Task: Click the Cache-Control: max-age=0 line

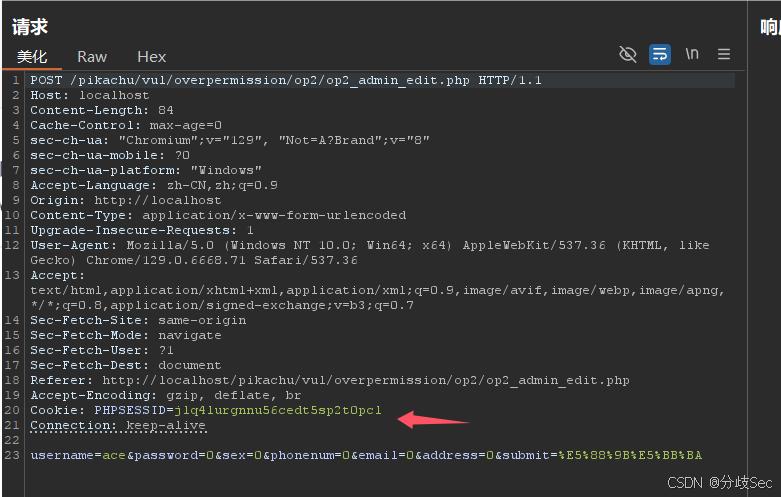Action: (x=126, y=125)
